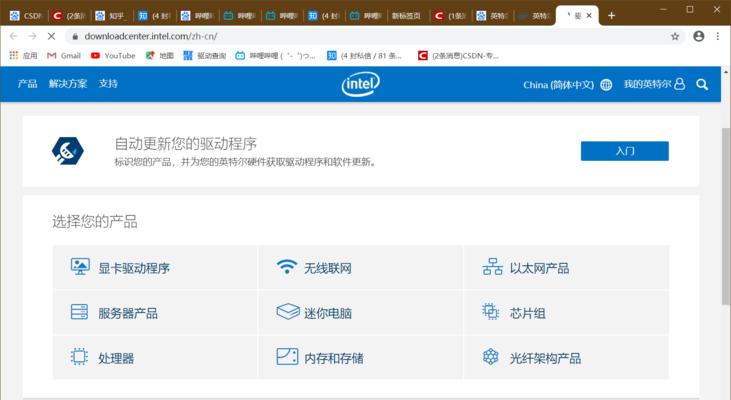Switch to the 知乎 tab

(x=111, y=16)
